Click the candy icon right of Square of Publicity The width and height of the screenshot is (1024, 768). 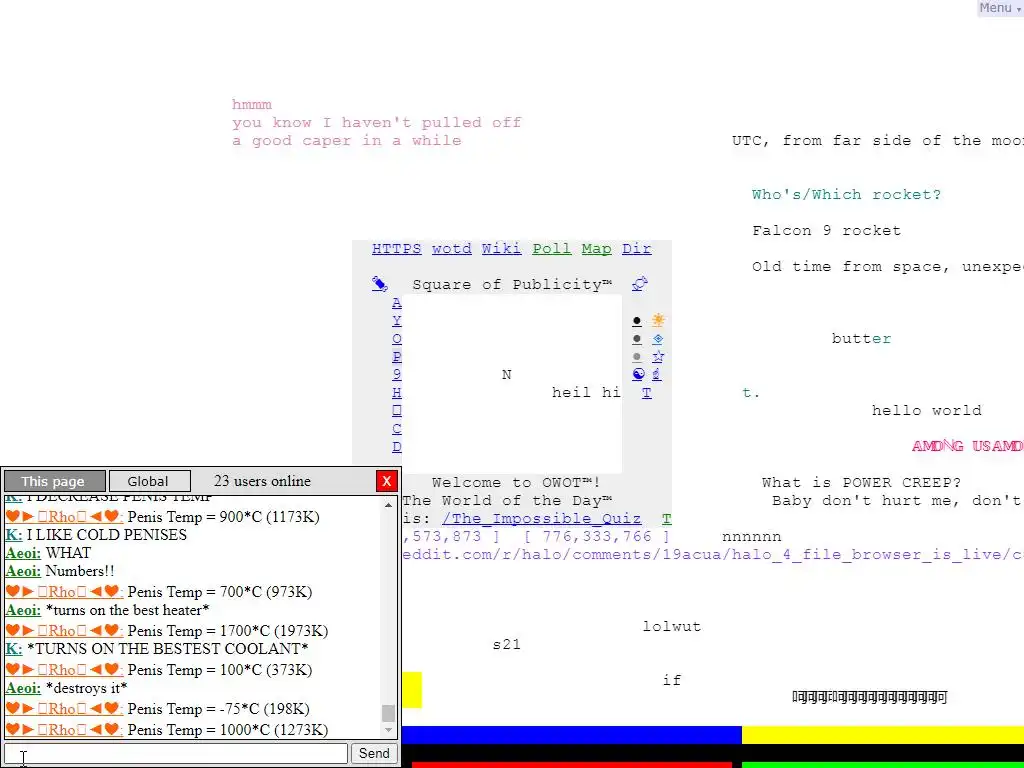639,284
